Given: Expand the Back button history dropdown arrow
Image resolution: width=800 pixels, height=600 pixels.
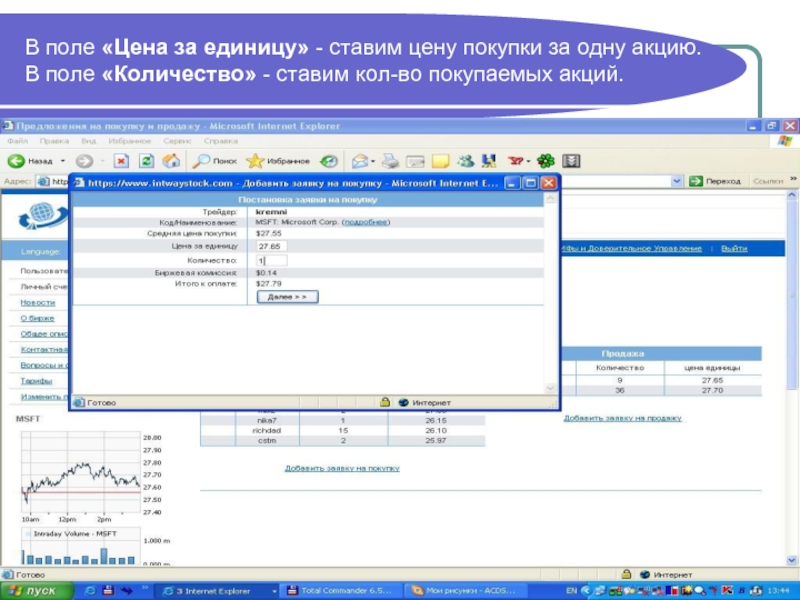Looking at the screenshot, I should pos(63,161).
